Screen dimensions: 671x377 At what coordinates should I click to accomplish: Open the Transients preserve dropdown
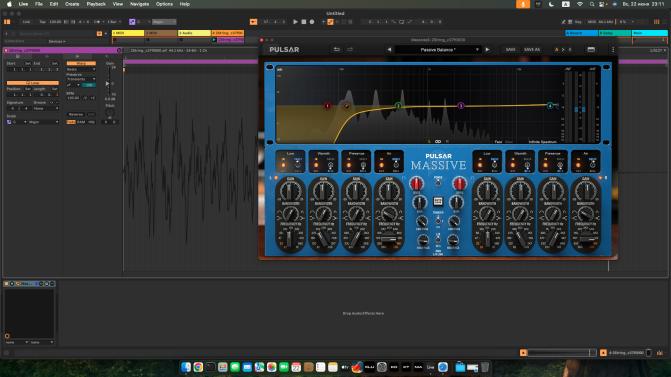click(81, 79)
